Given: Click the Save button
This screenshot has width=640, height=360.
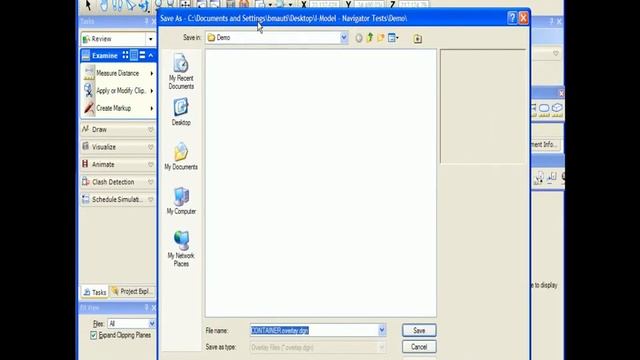Looking at the screenshot, I should coord(419,330).
